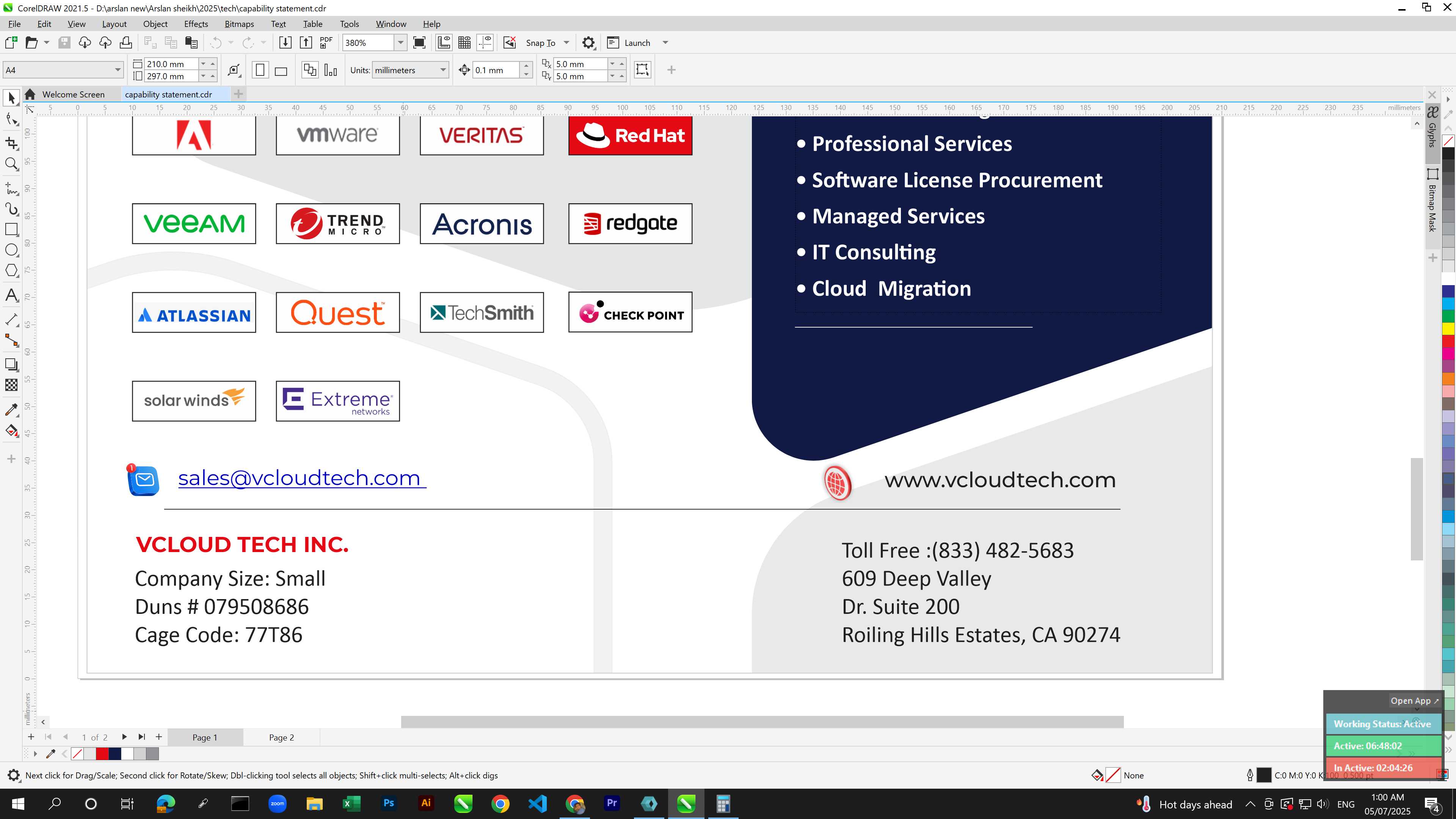Select the Drop Shadow tool

[x=11, y=364]
